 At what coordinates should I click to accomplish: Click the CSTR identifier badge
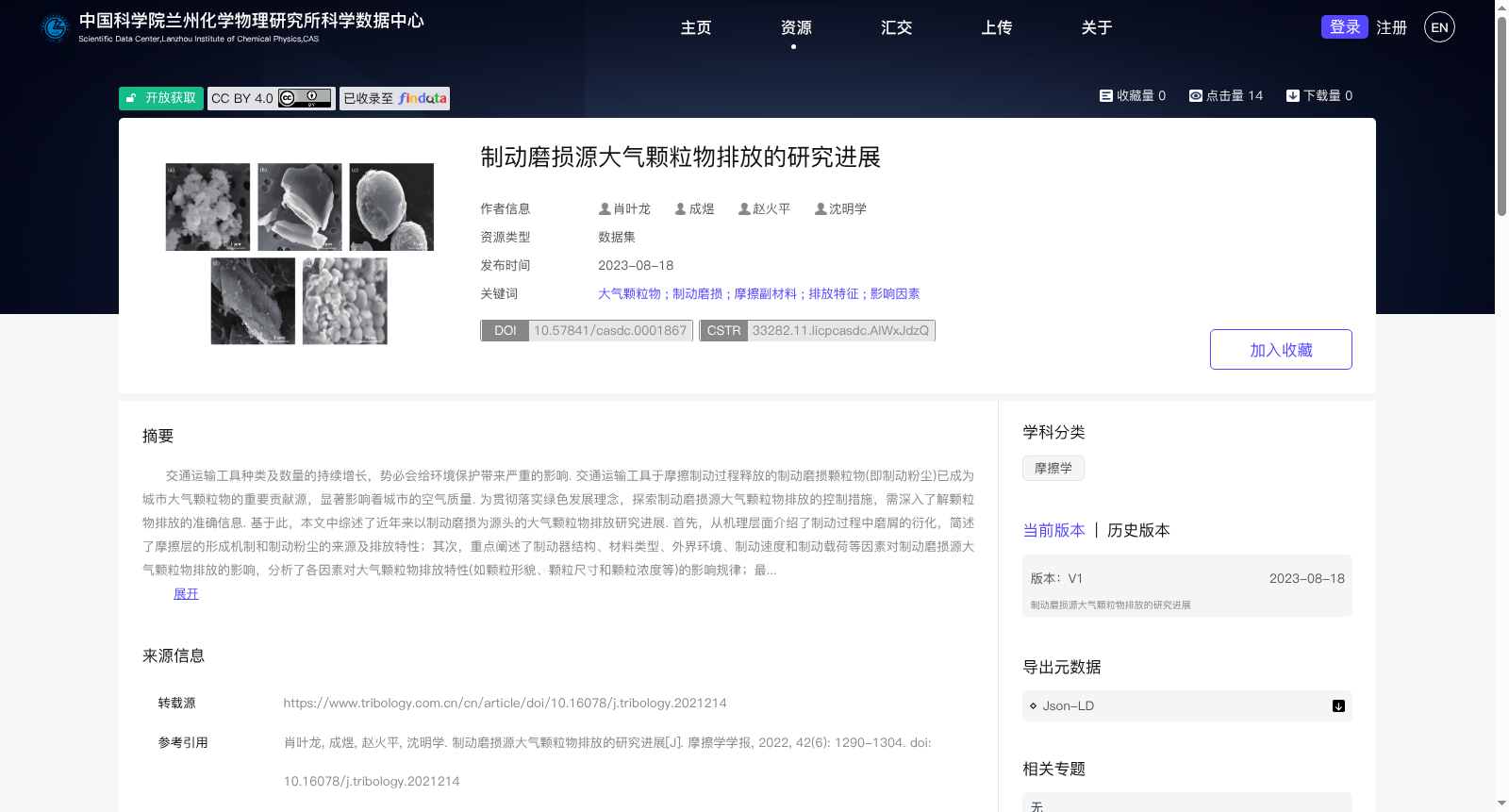[817, 330]
